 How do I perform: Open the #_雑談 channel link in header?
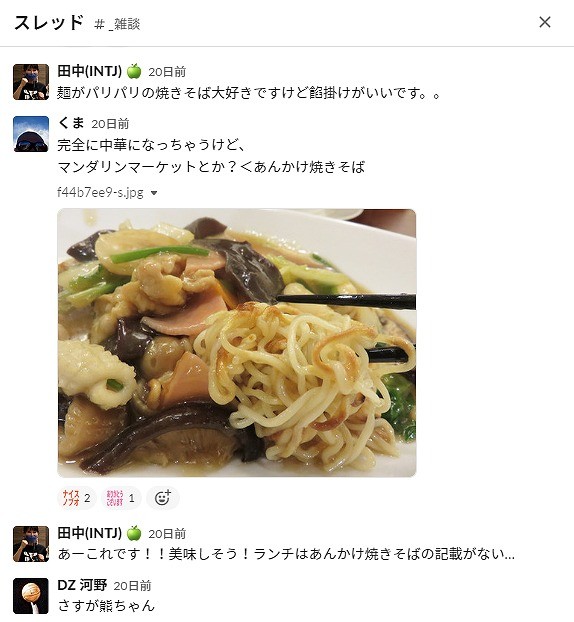pos(117,24)
